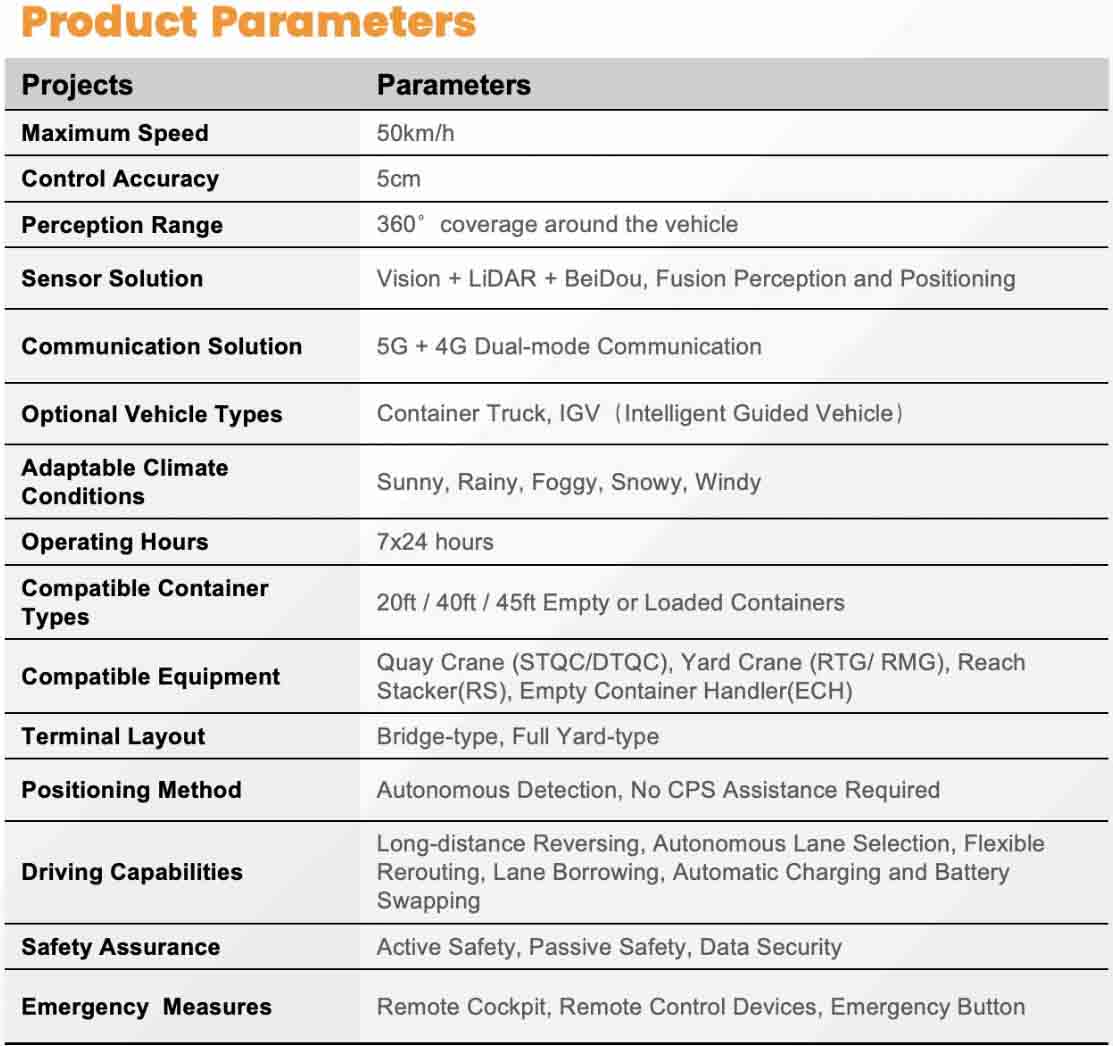Click the Driving Capabilities label

point(132,872)
